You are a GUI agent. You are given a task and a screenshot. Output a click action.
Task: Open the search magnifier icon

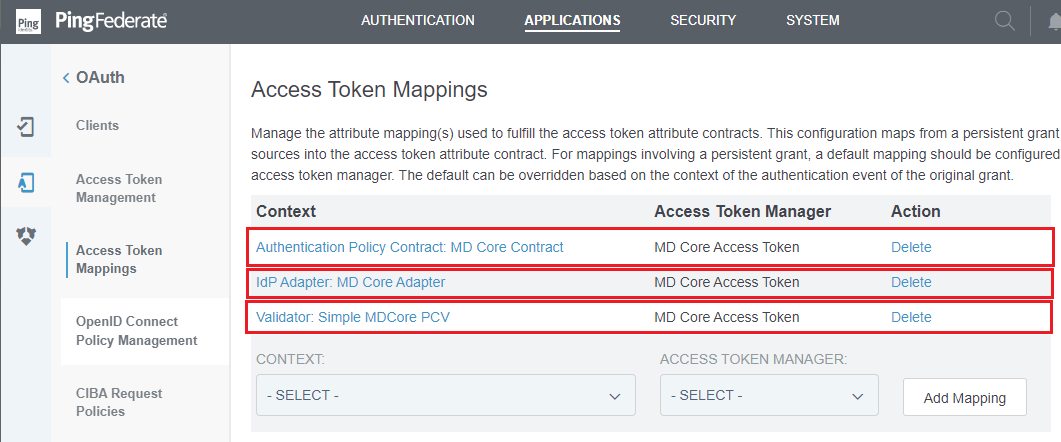pos(1005,21)
